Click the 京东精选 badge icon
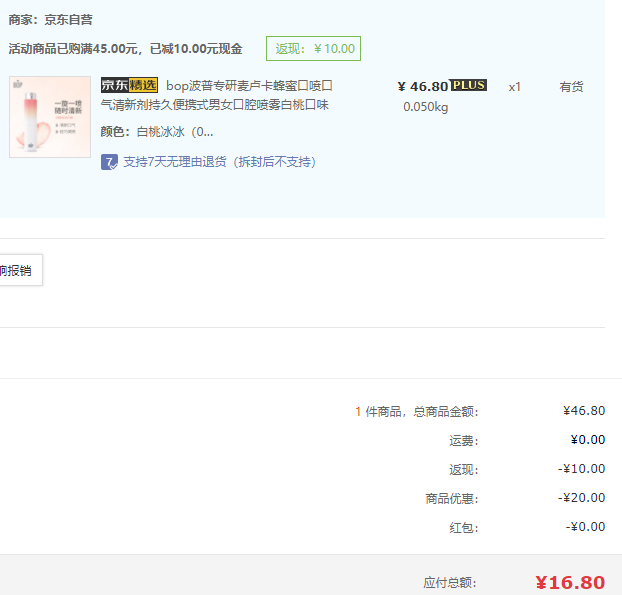The image size is (622, 595). (129, 85)
